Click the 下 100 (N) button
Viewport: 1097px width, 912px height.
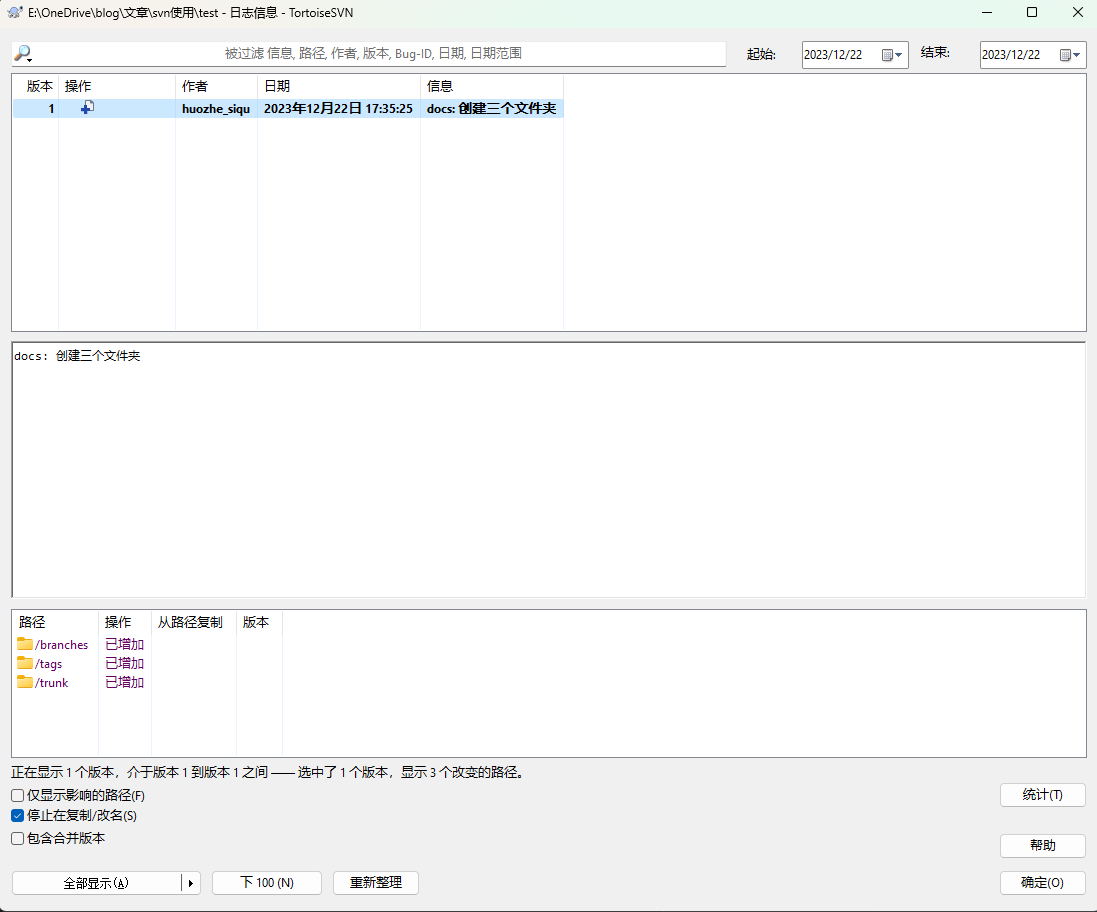click(x=266, y=883)
